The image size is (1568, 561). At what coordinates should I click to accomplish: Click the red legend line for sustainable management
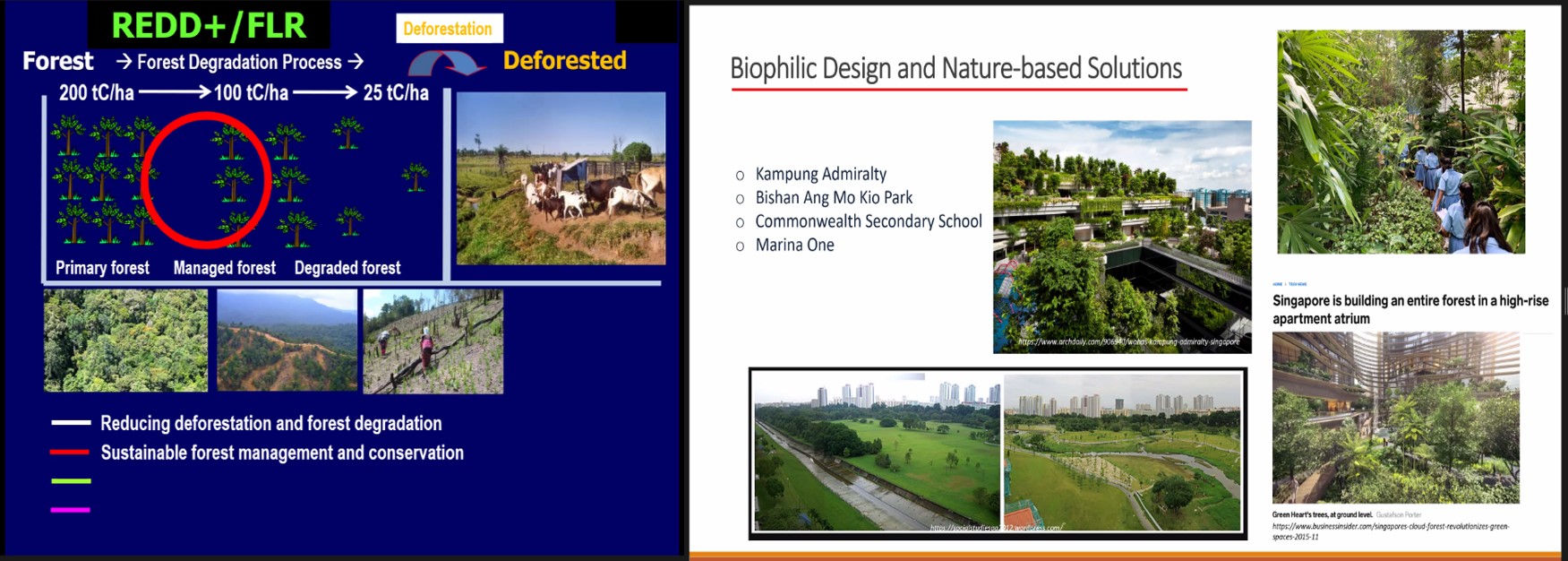(71, 452)
